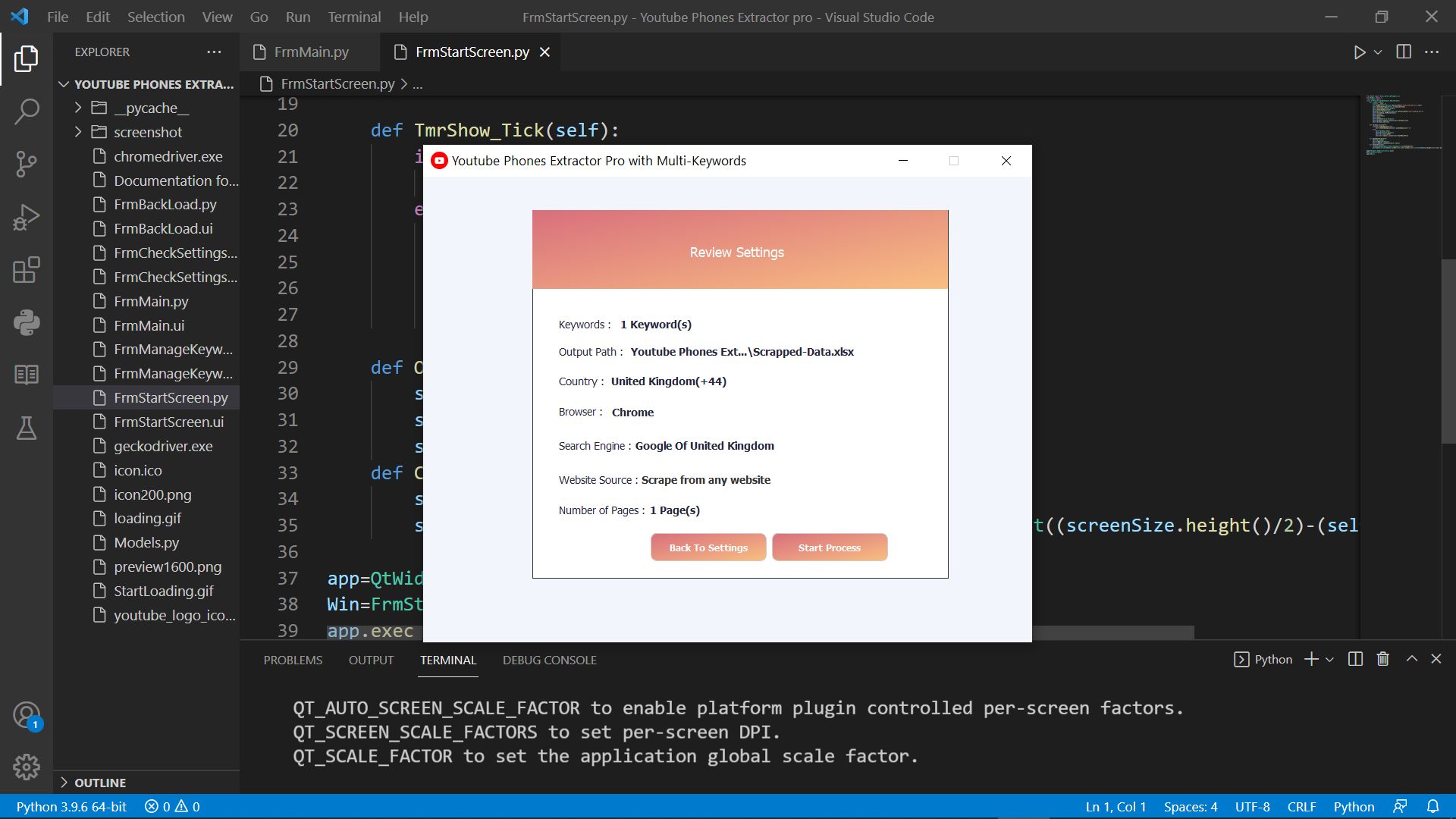
Task: Collapse YOUTUBE PHONES EXTRA... project section
Action: [x=146, y=84]
